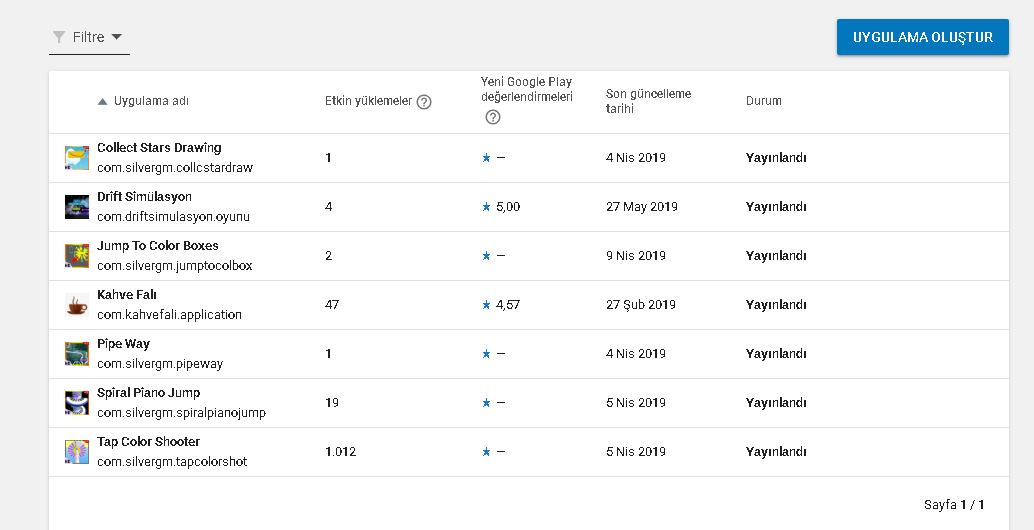This screenshot has width=1034, height=530.
Task: Open the Pipe Way app
Action: pos(123,343)
